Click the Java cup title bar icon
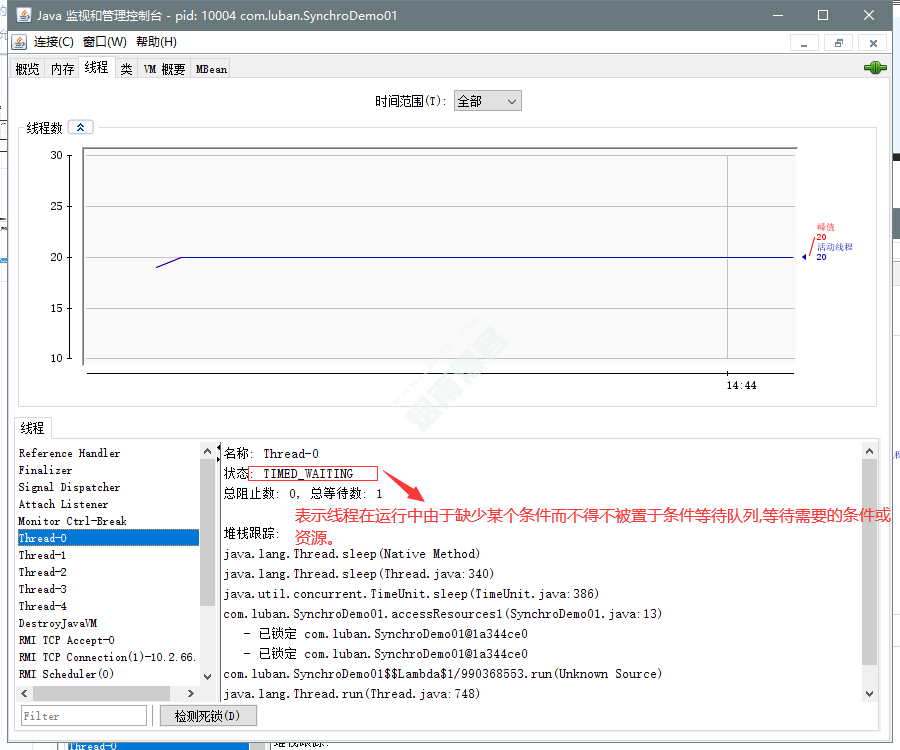900x750 pixels. point(22,15)
